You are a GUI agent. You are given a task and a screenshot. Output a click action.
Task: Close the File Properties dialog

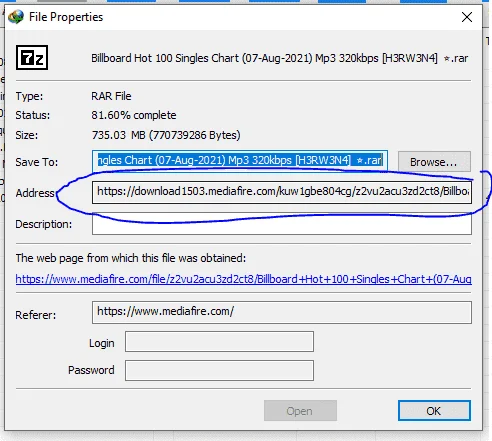coord(467,17)
